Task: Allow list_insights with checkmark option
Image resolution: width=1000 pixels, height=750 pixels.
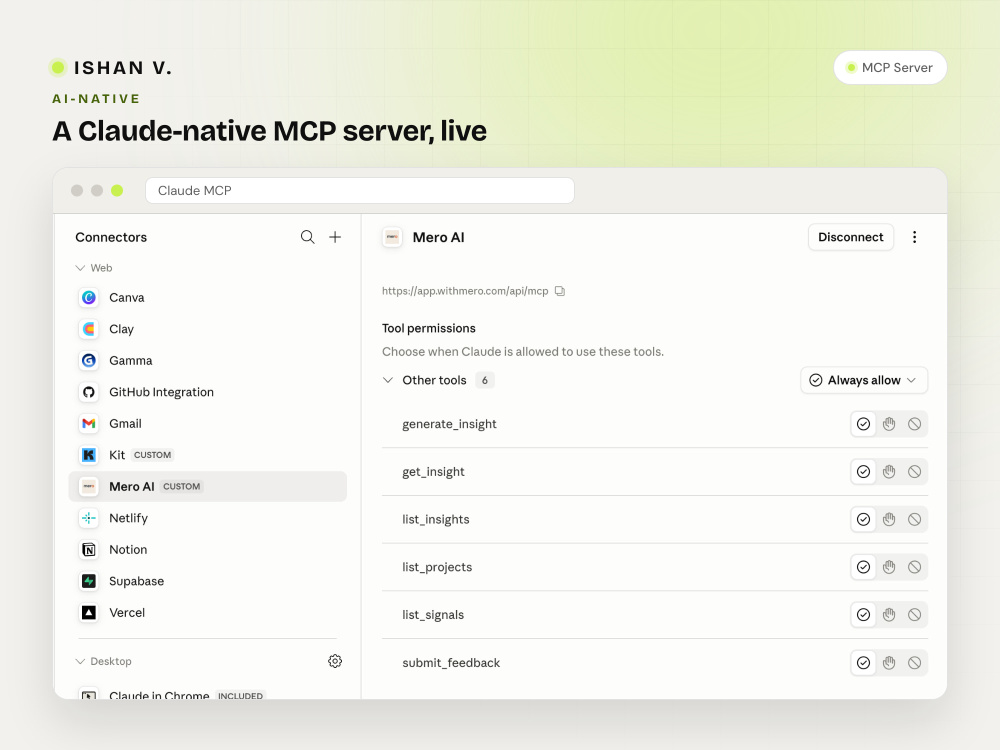Action: pos(864,520)
